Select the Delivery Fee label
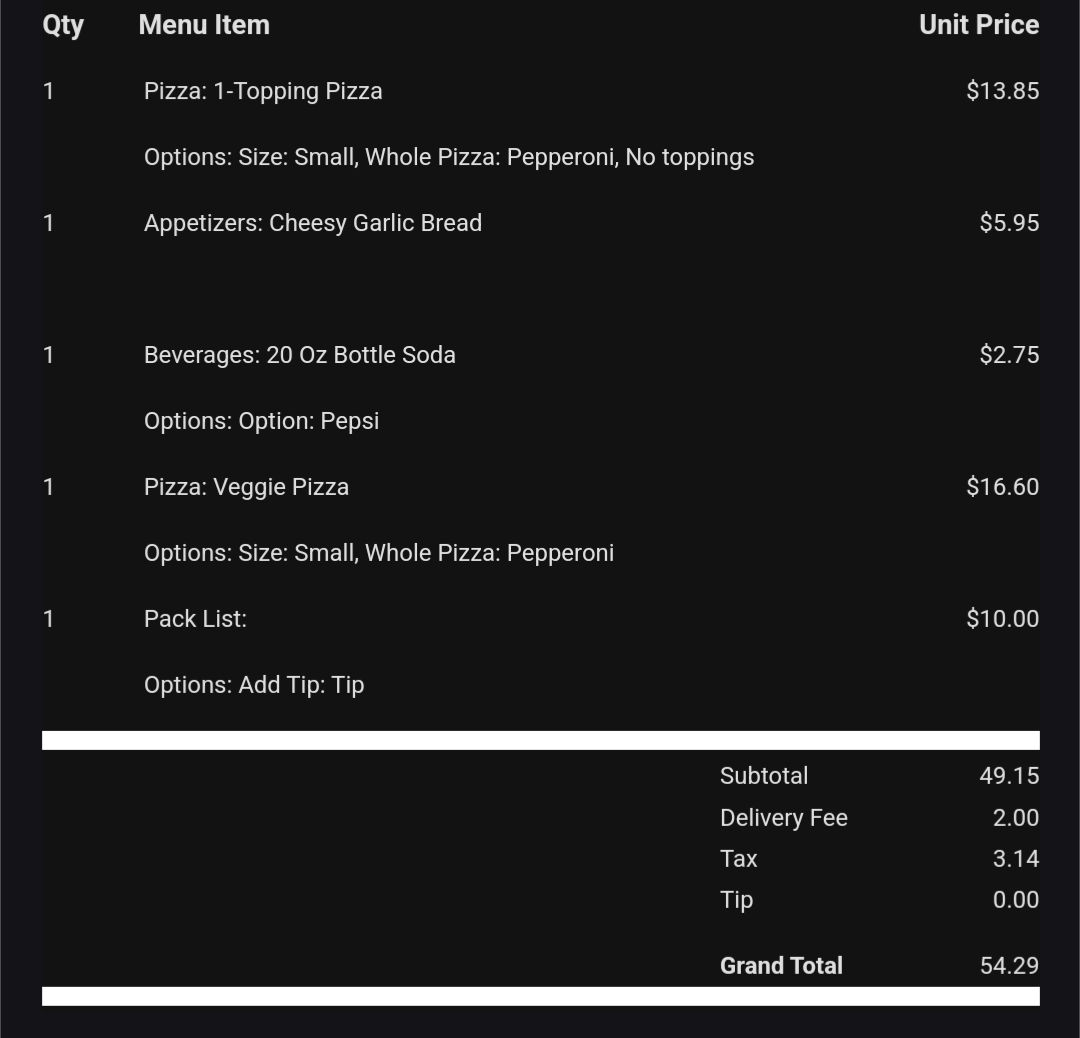 click(784, 818)
